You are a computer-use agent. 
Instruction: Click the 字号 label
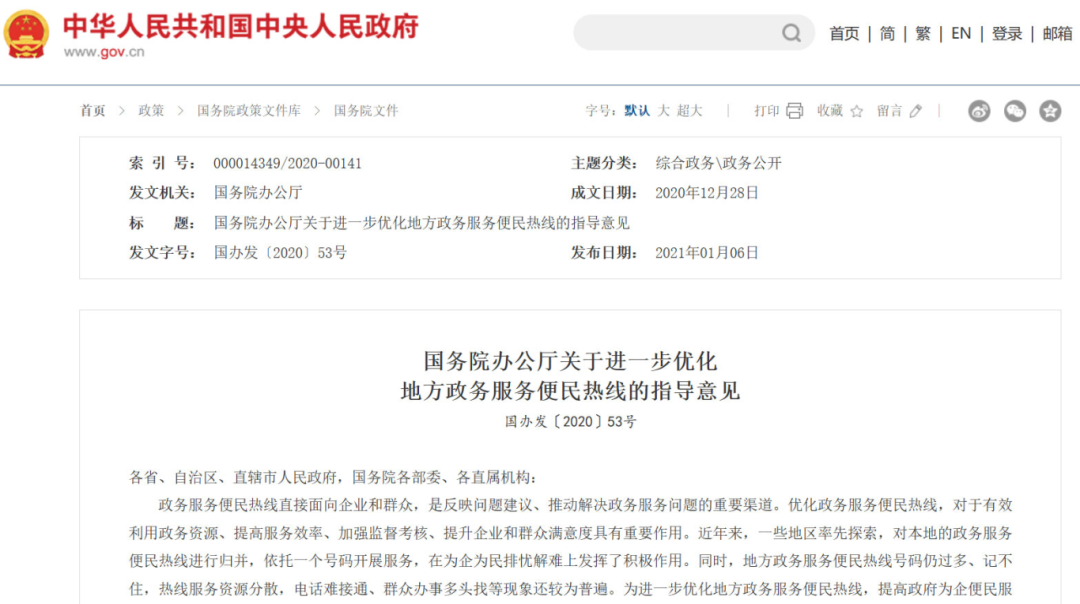600,111
